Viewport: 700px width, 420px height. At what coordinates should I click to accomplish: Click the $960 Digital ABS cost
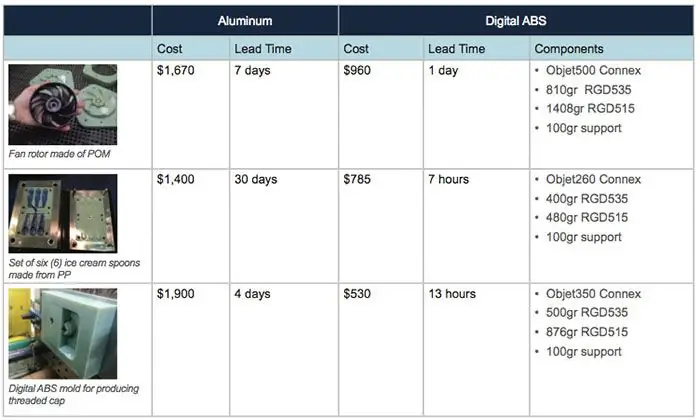pyautogui.click(x=357, y=71)
